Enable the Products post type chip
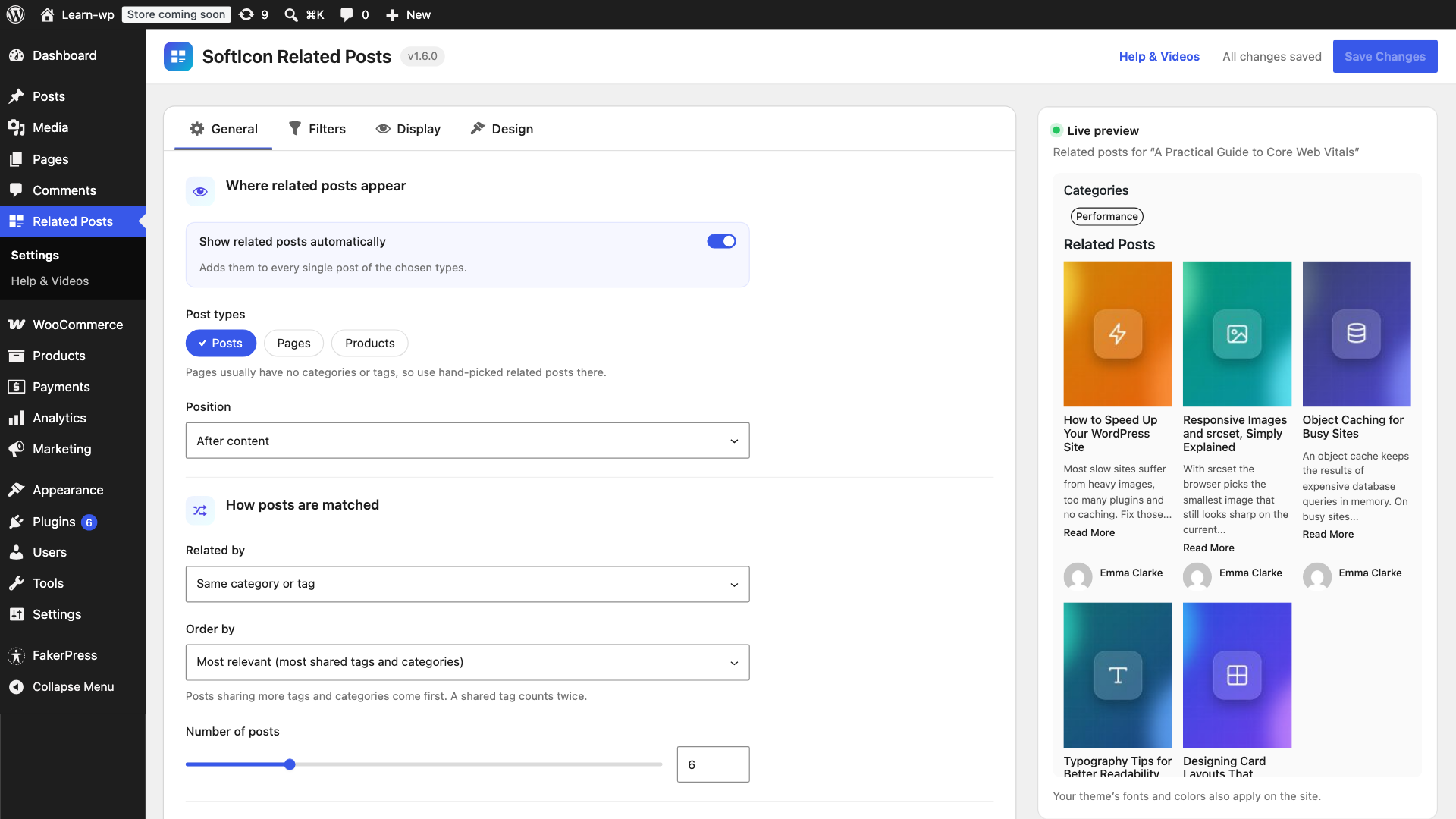 [x=369, y=344]
